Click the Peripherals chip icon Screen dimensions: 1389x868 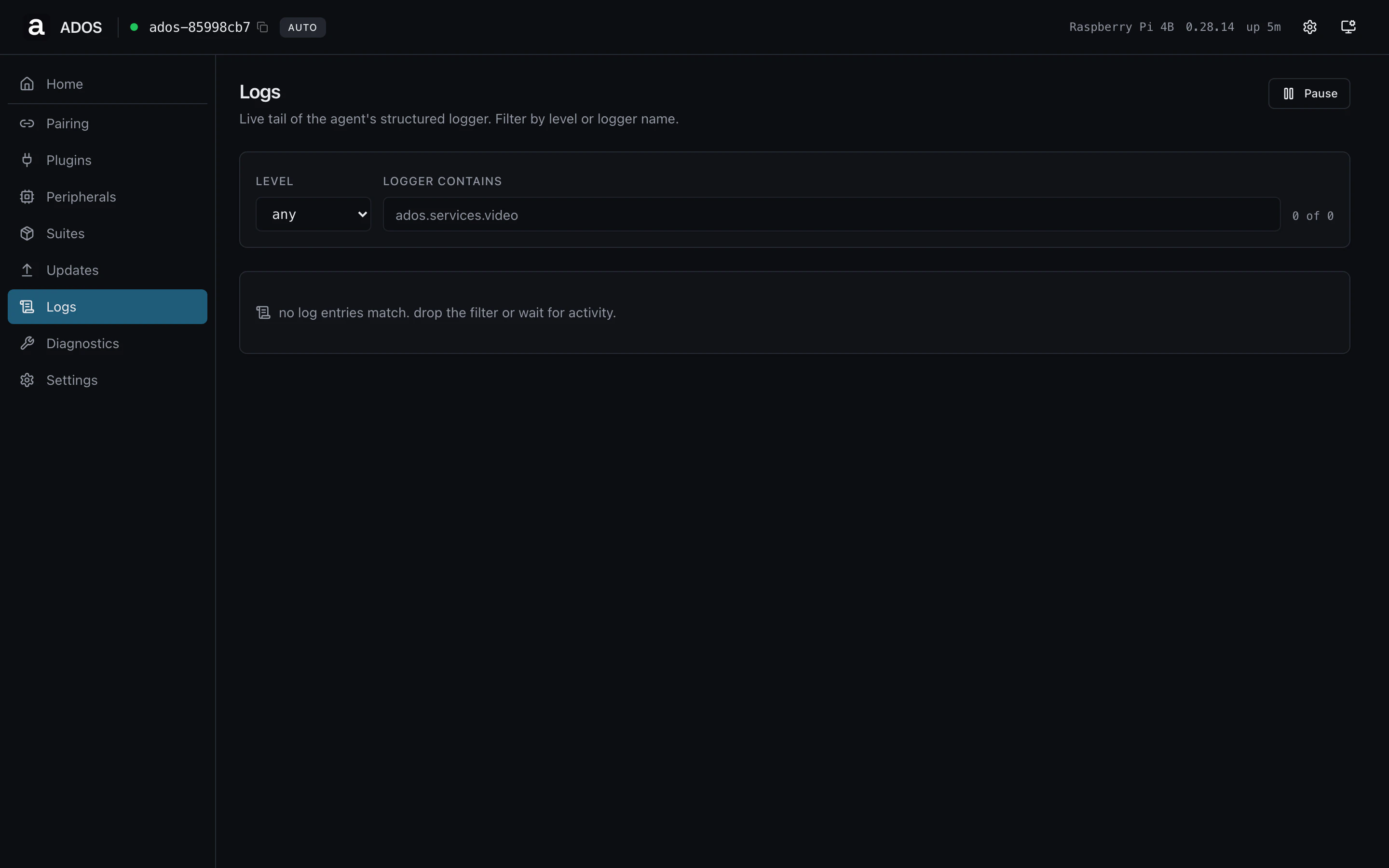point(27,197)
